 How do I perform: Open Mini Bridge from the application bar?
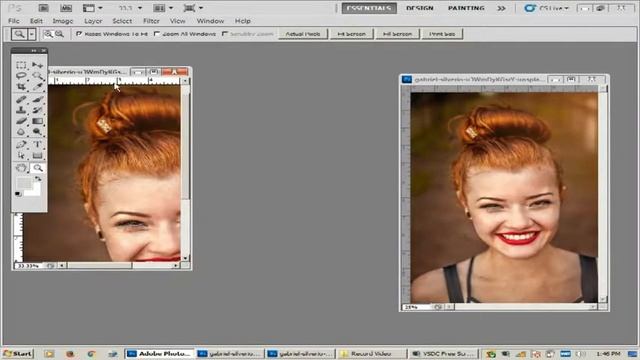(x=66, y=8)
